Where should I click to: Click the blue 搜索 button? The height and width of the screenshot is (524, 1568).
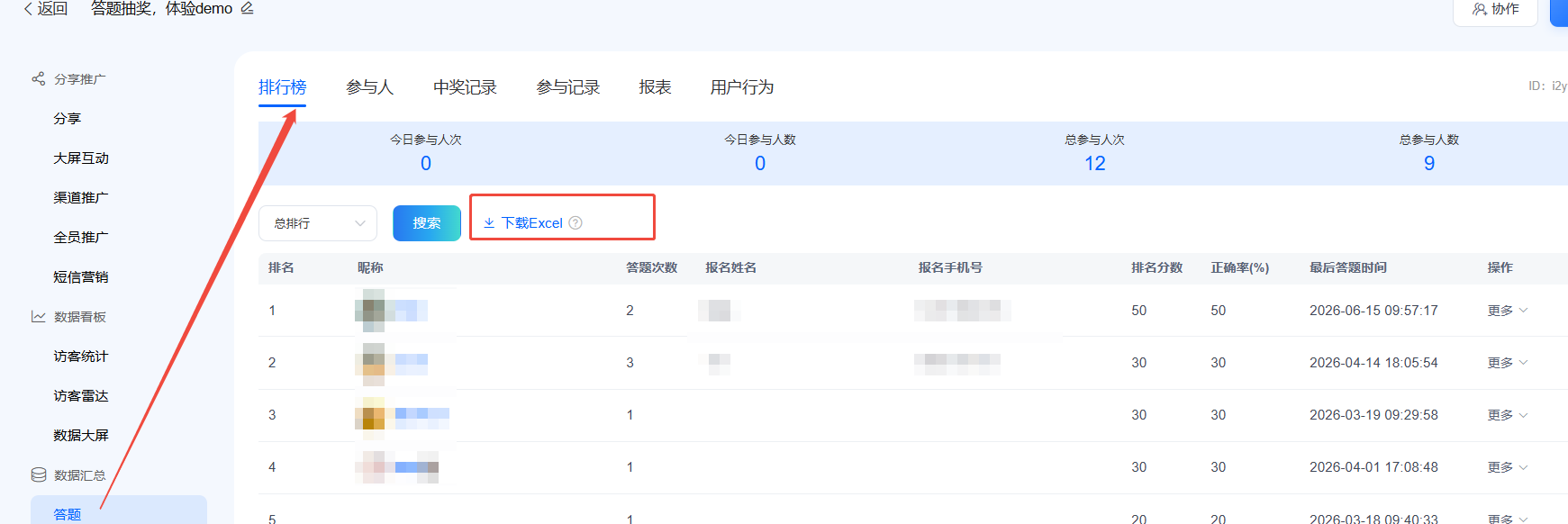[427, 223]
